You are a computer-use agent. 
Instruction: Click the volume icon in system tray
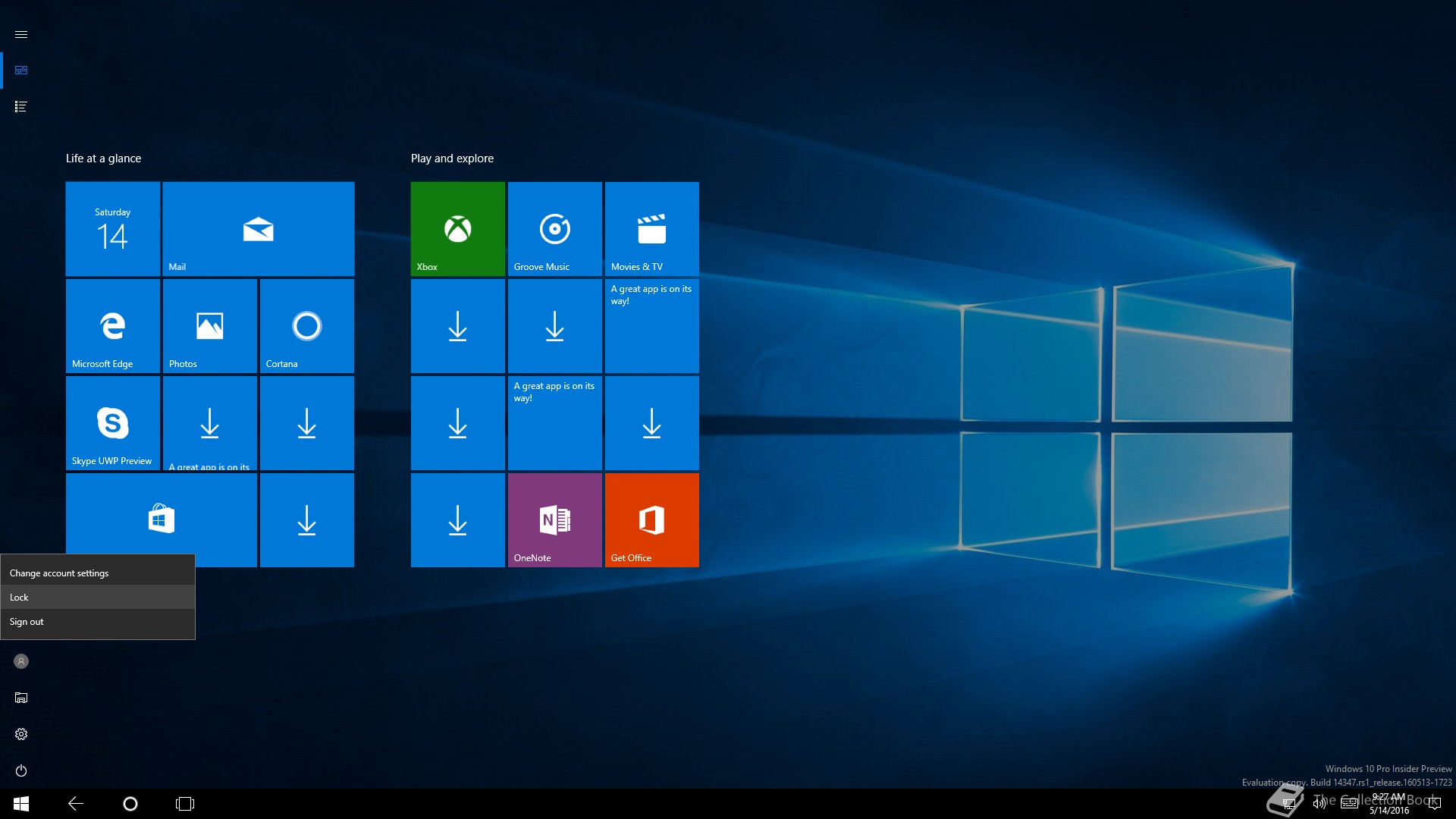(1319, 804)
